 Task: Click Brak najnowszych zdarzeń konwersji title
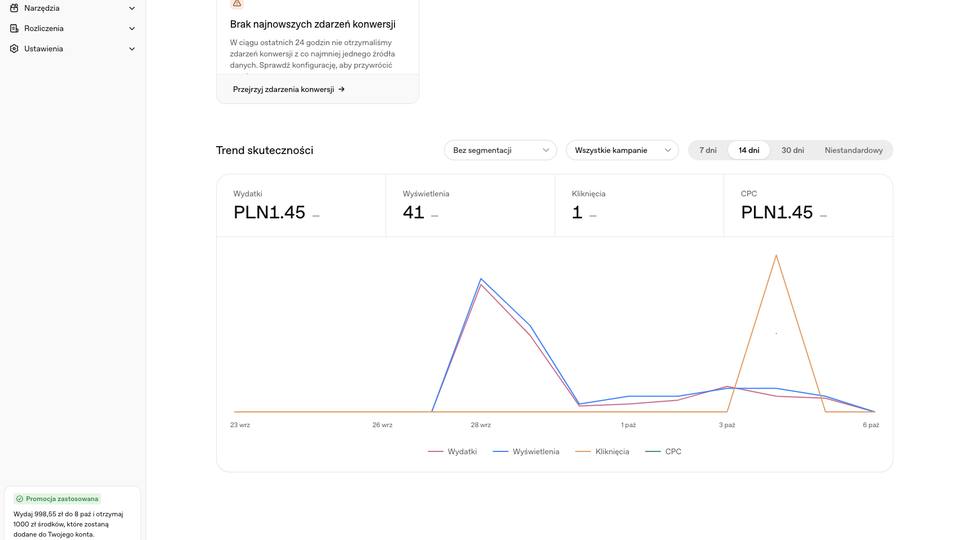coord(313,24)
